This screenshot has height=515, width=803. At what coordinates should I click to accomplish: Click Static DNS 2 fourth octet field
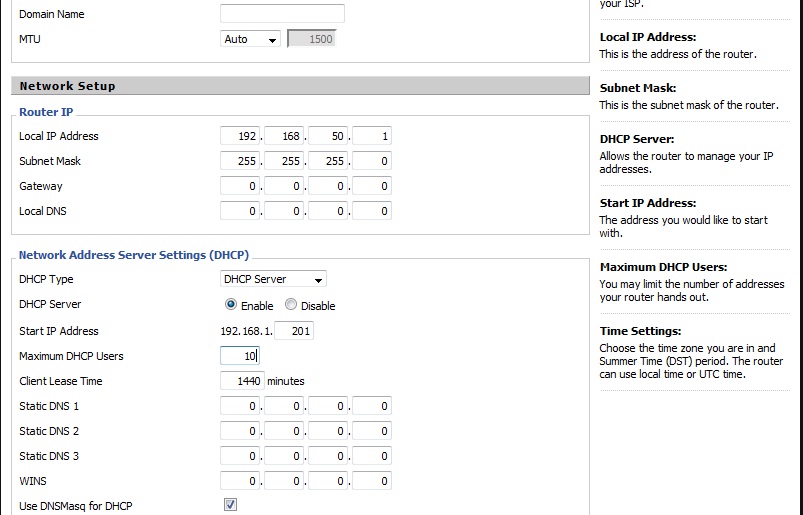(x=372, y=431)
